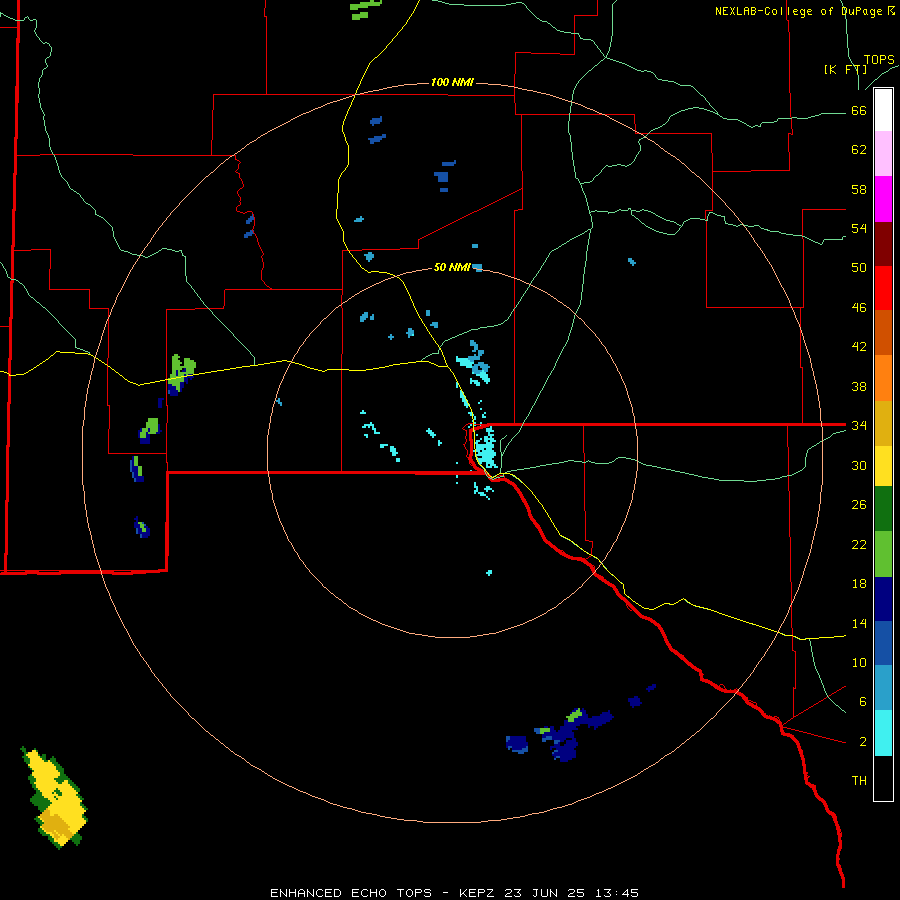Click the "22" legend value
The width and height of the screenshot is (900, 900).
859,544
